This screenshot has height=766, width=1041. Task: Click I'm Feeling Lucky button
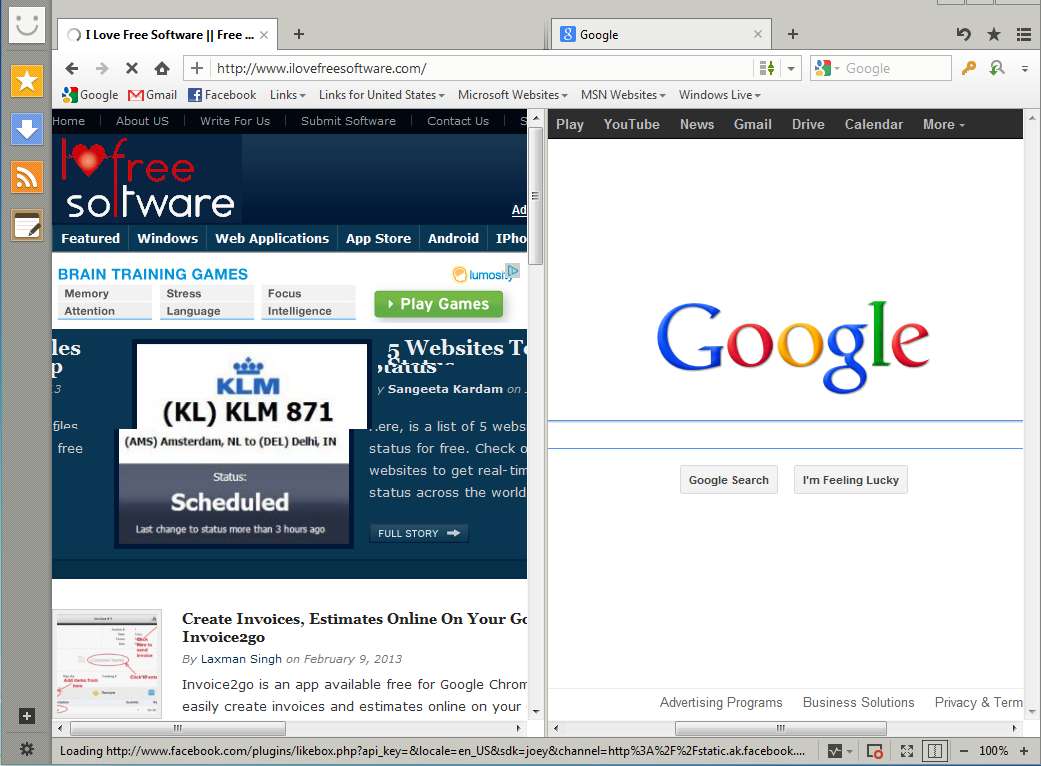(850, 480)
